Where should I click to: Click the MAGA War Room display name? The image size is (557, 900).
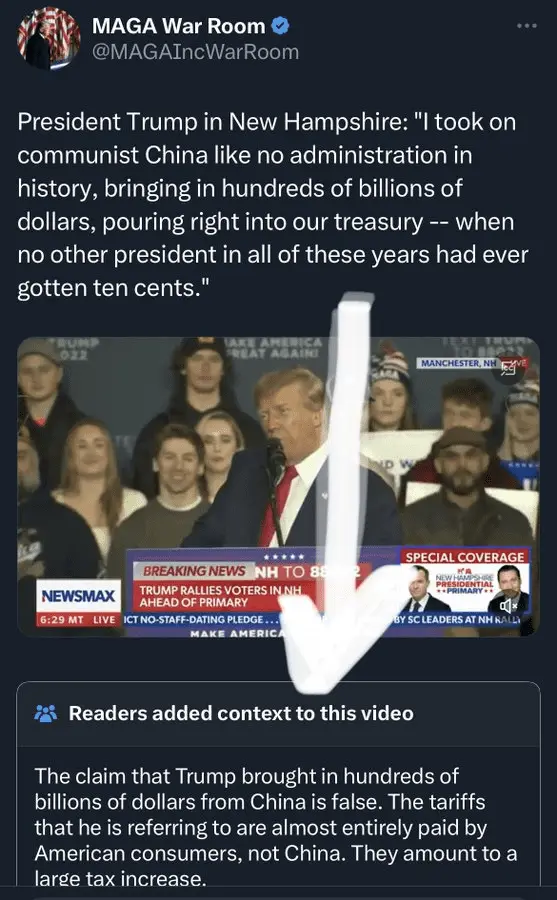click(x=179, y=26)
